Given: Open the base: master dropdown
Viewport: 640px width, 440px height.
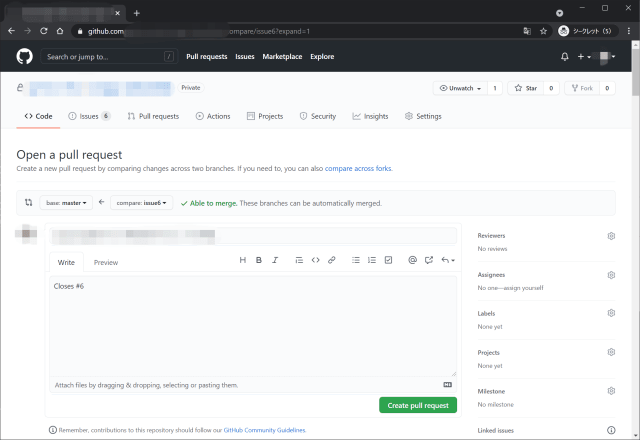Looking at the screenshot, I should (x=66, y=203).
